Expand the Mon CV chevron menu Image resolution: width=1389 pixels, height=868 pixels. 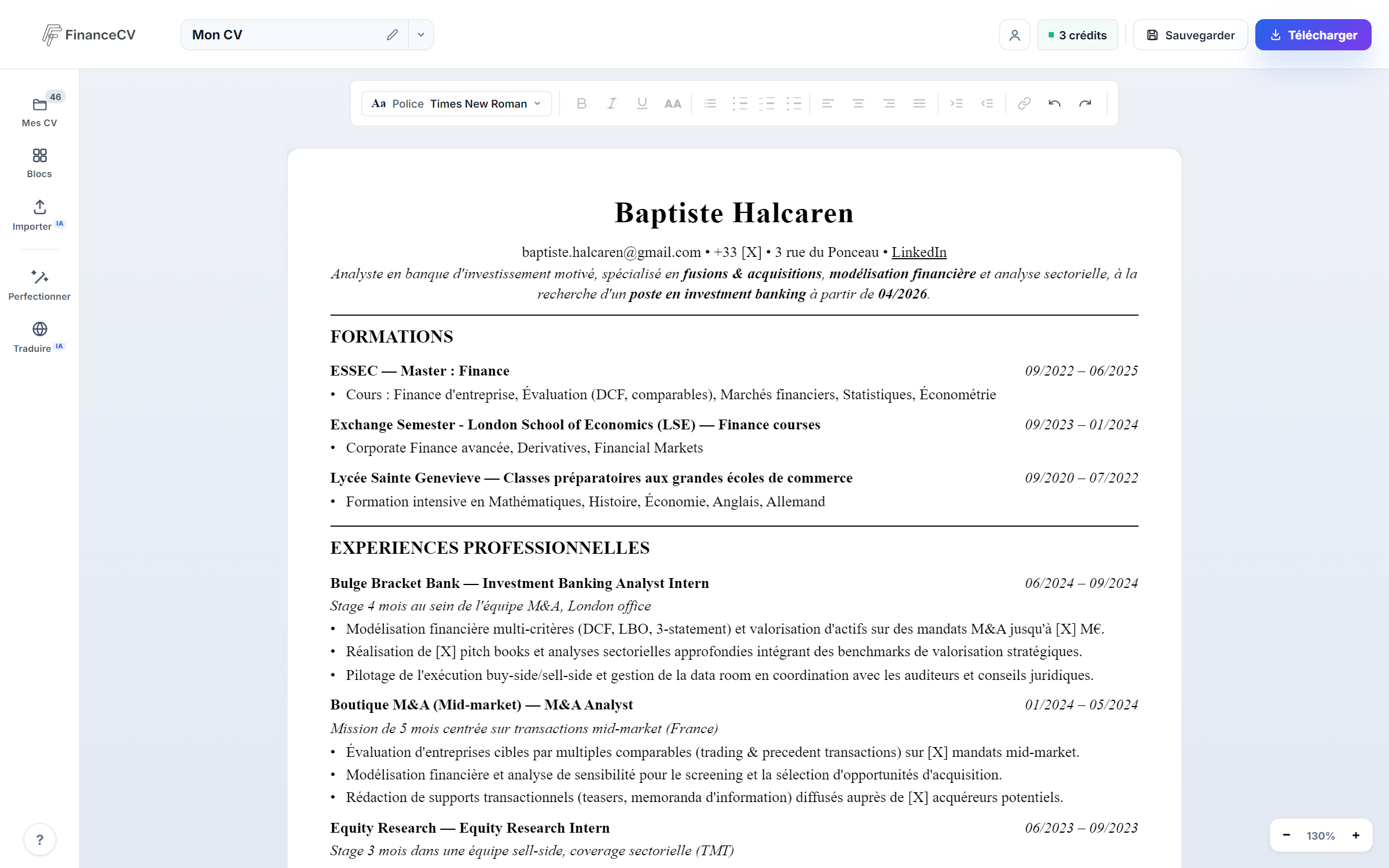[x=421, y=35]
